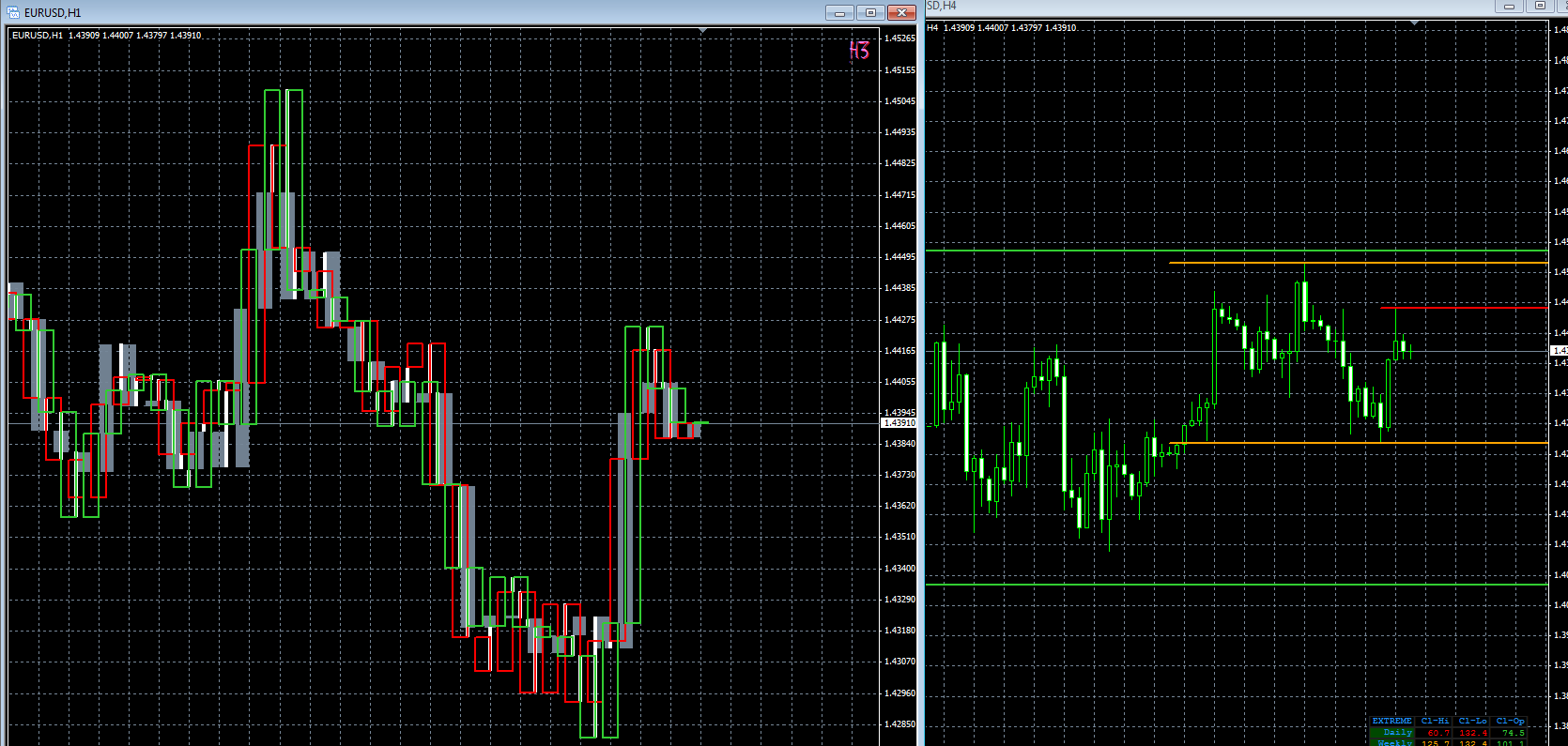Click the C1-Lo column header
Image resolution: width=1568 pixels, height=746 pixels.
1472,721
